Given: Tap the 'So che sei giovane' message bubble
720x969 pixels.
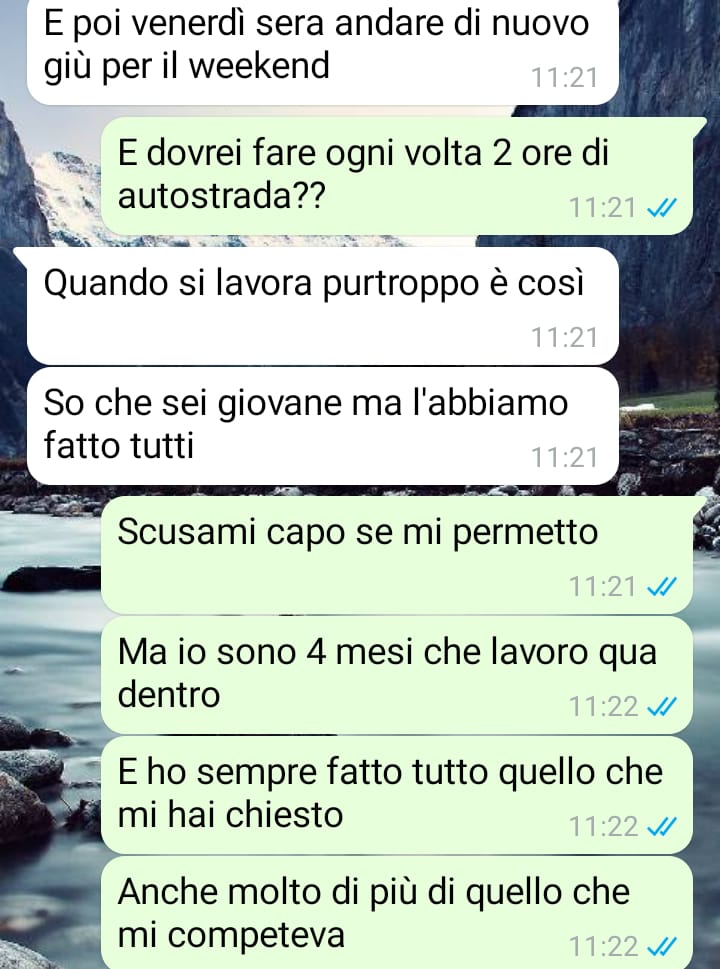Looking at the screenshot, I should point(323,426).
